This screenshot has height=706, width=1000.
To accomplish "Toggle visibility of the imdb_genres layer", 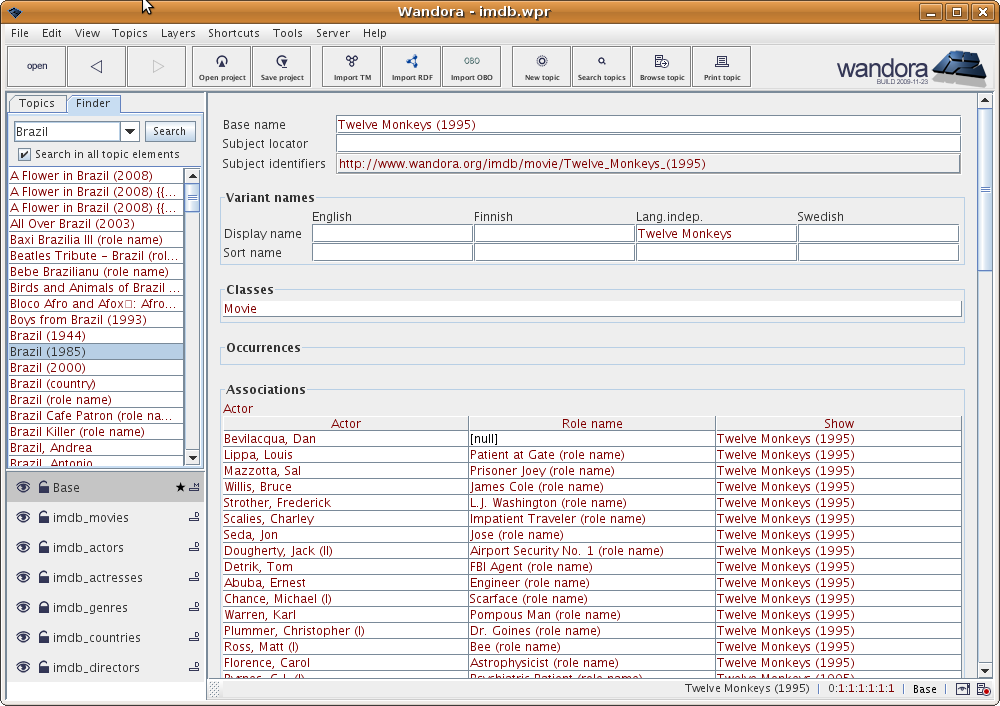I will click(24, 608).
